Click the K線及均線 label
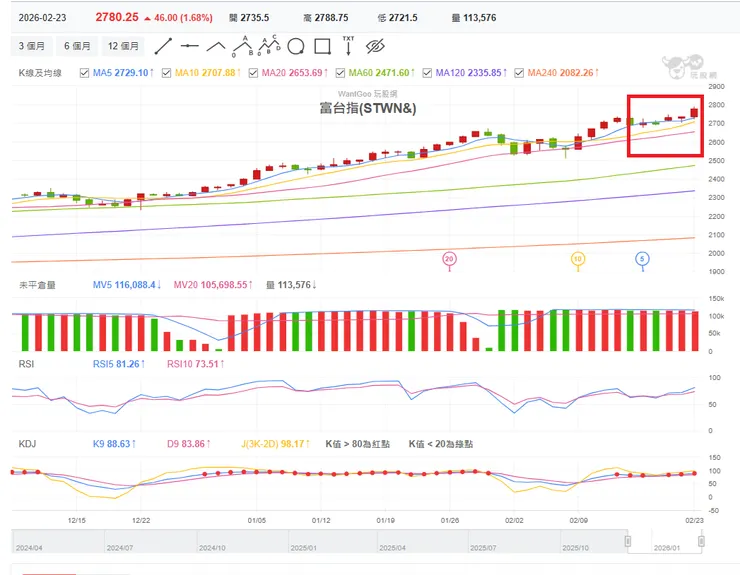 40,73
